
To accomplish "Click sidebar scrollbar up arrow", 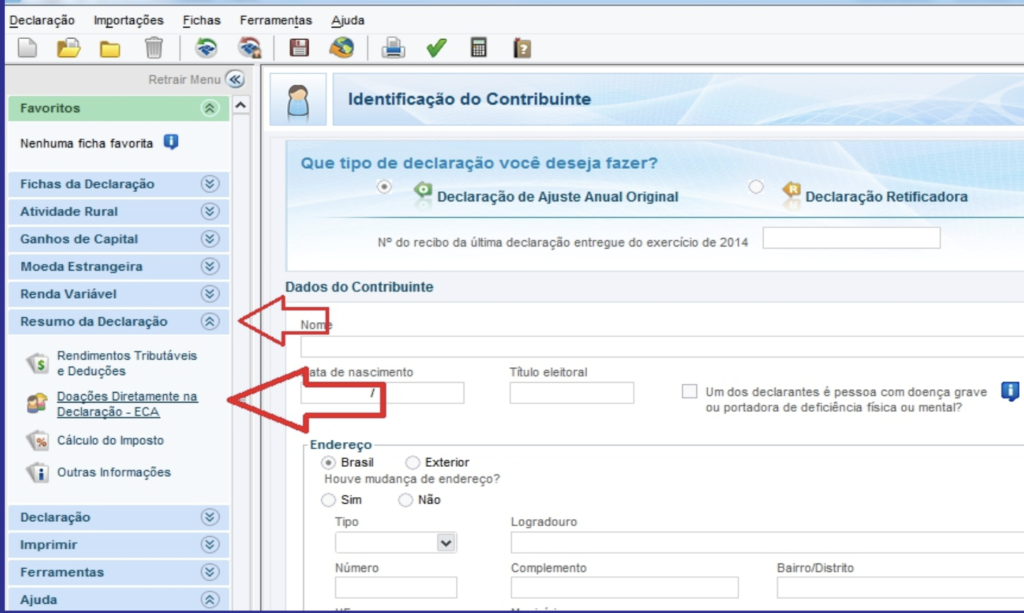I will [241, 105].
